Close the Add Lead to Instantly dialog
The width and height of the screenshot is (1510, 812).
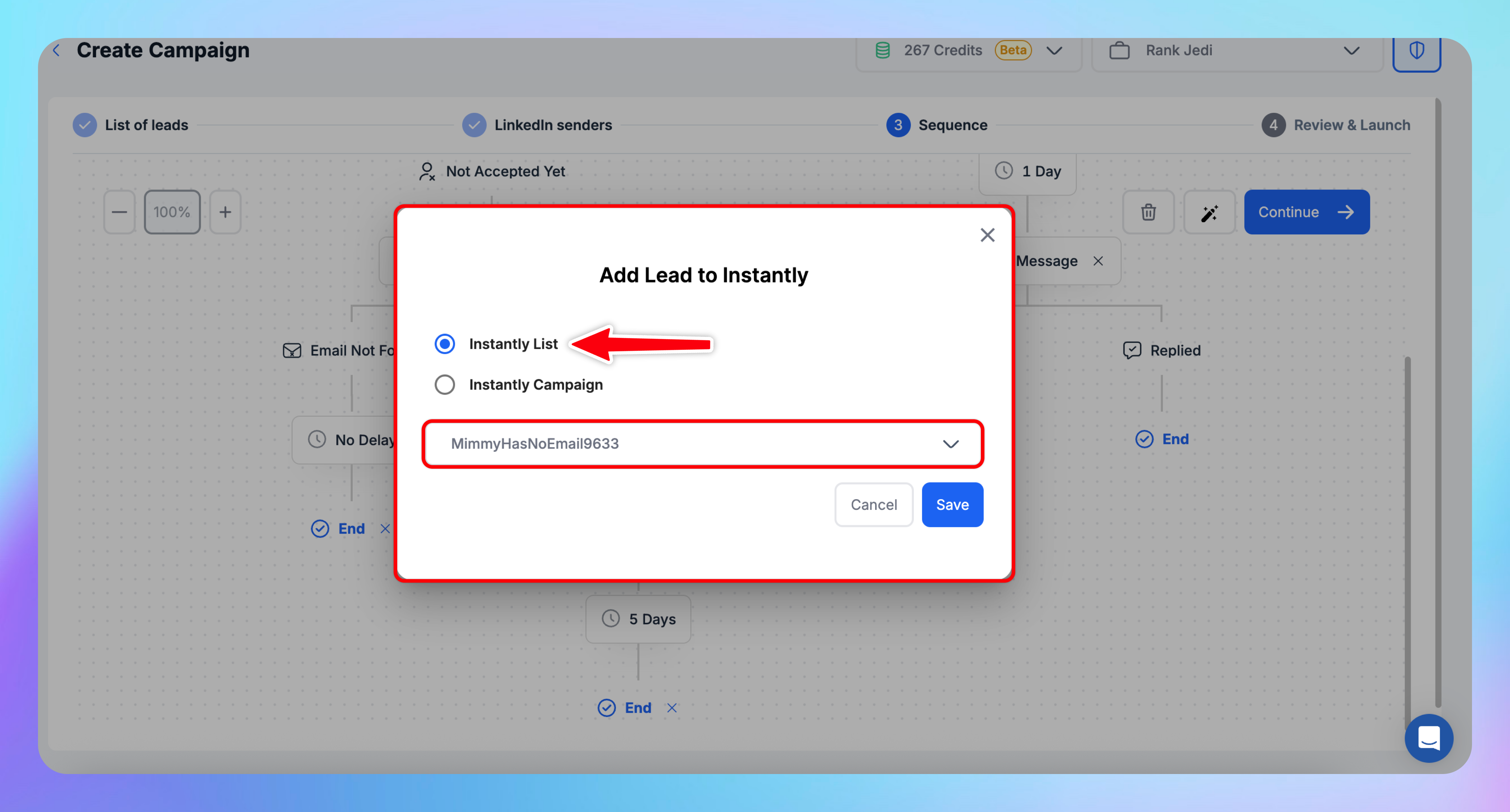(987, 235)
